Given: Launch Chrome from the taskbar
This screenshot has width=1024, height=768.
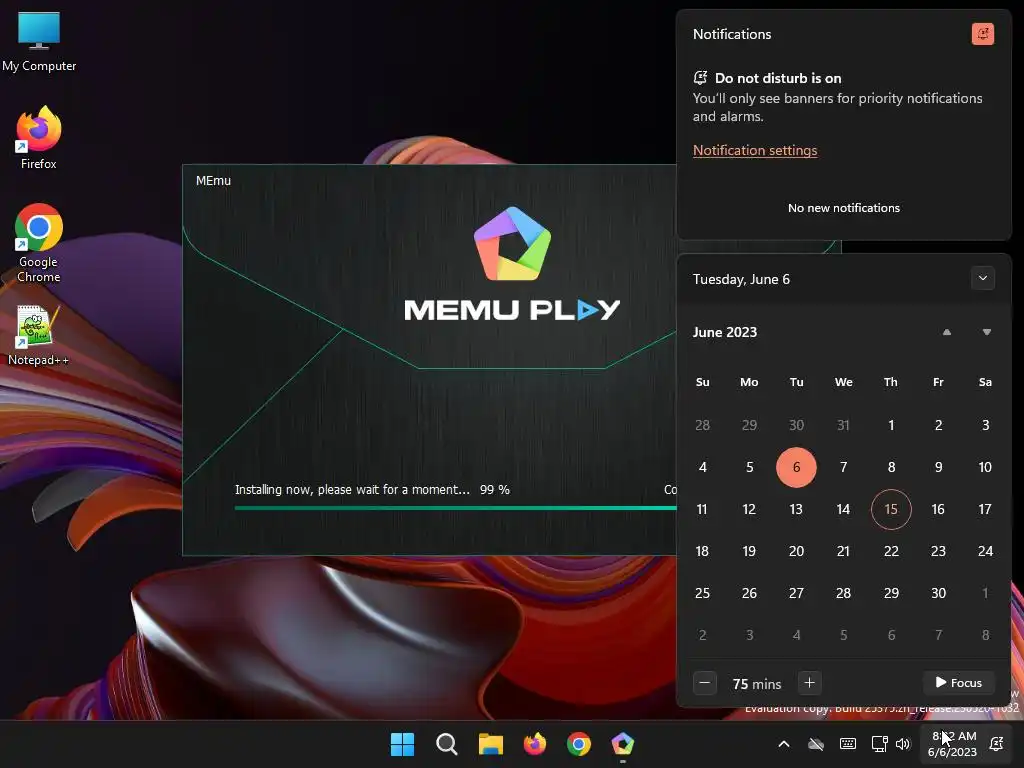Looking at the screenshot, I should point(579,744).
